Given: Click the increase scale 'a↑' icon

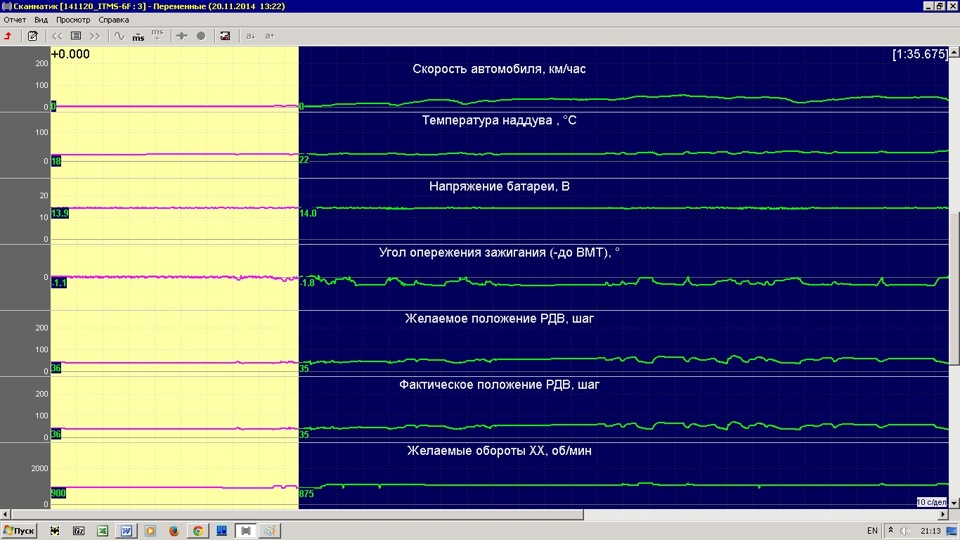Looking at the screenshot, I should click(269, 36).
